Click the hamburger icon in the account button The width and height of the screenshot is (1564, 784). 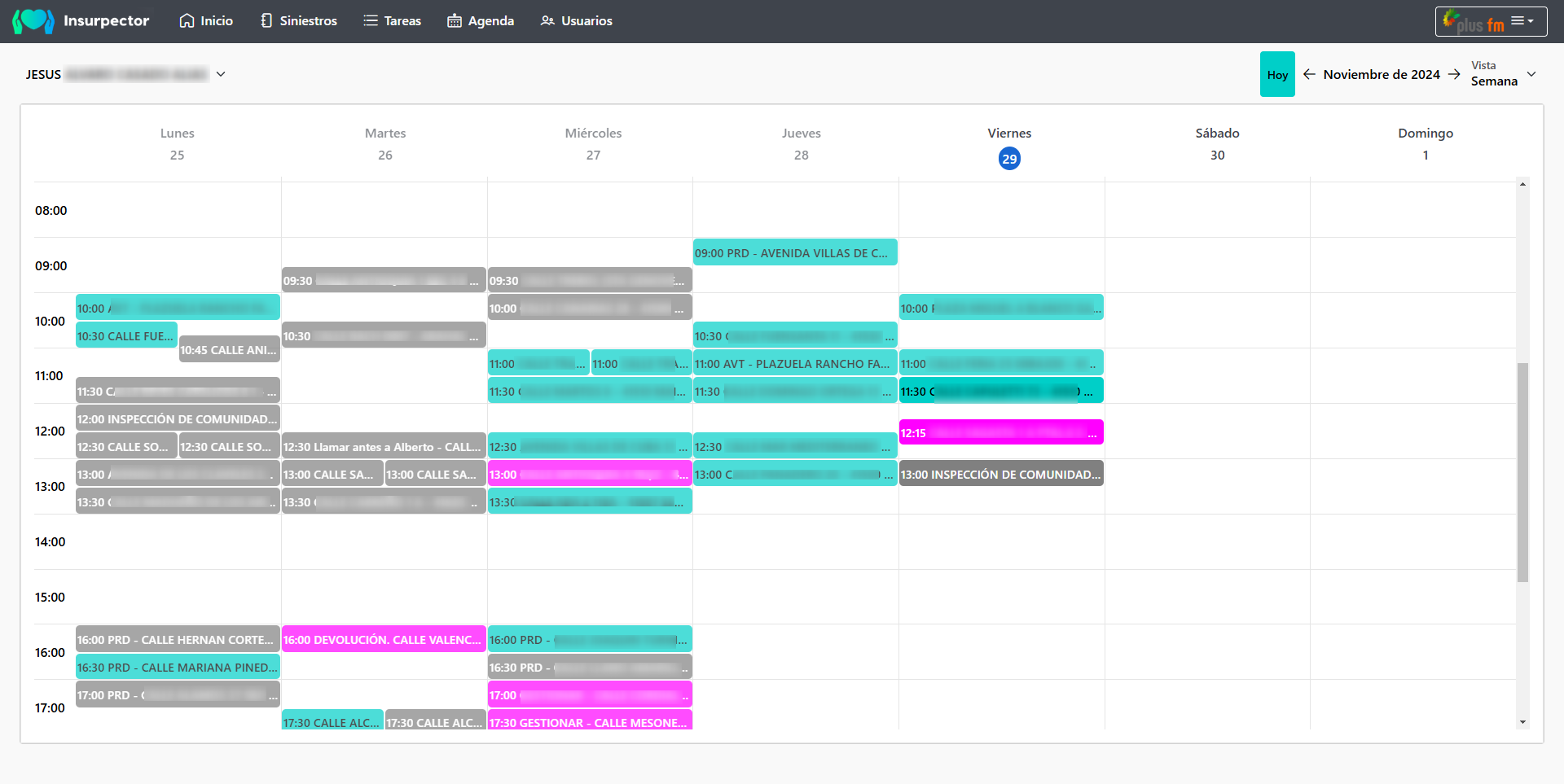[x=1518, y=21]
